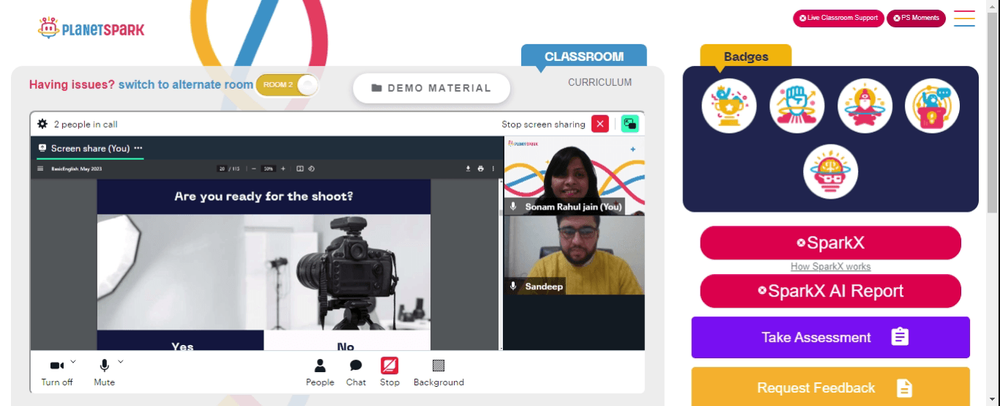1000x406 pixels.
Task: Click the green picture-in-picture icon
Action: pos(630,124)
